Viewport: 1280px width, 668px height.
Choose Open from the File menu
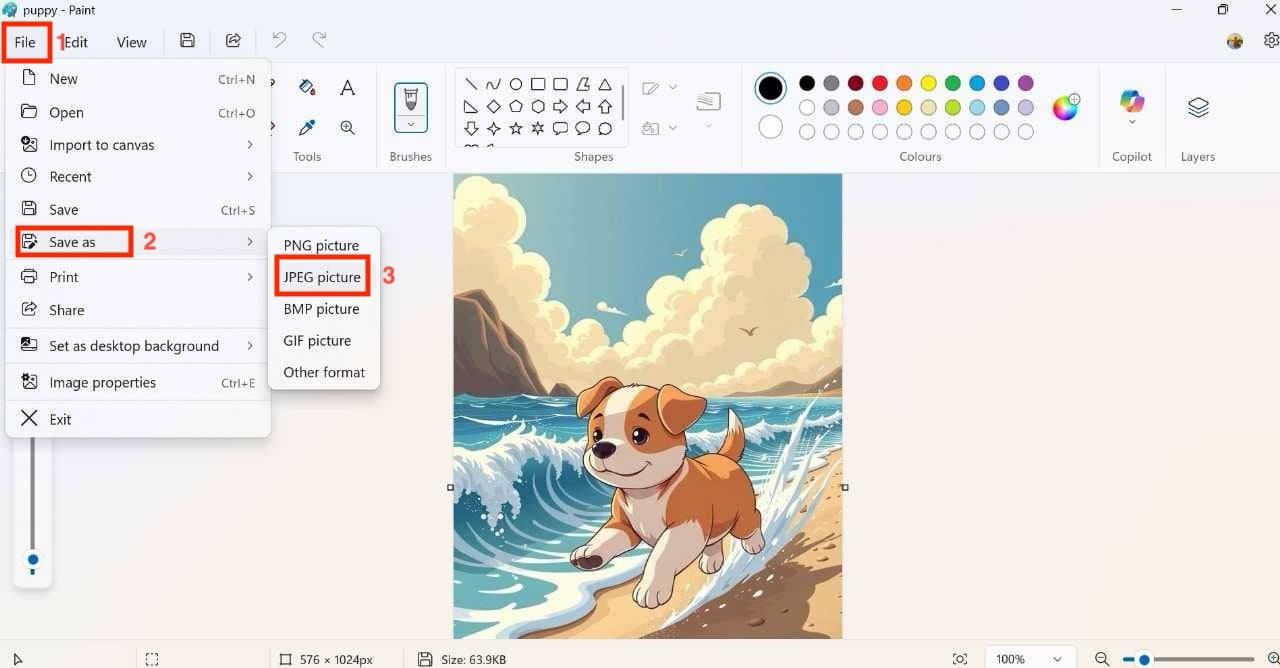coord(138,112)
